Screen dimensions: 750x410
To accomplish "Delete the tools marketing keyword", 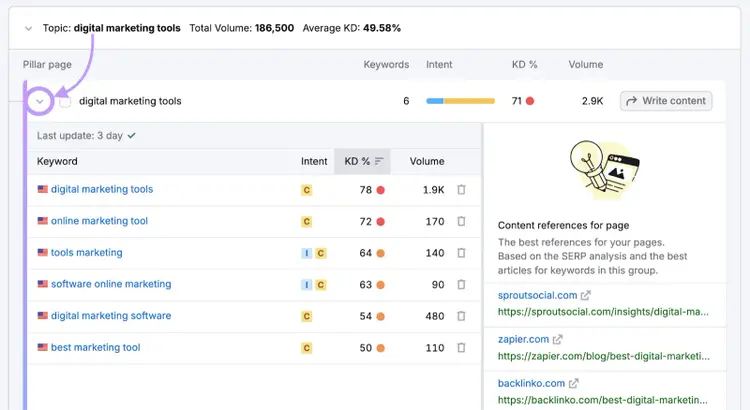I will tap(461, 253).
